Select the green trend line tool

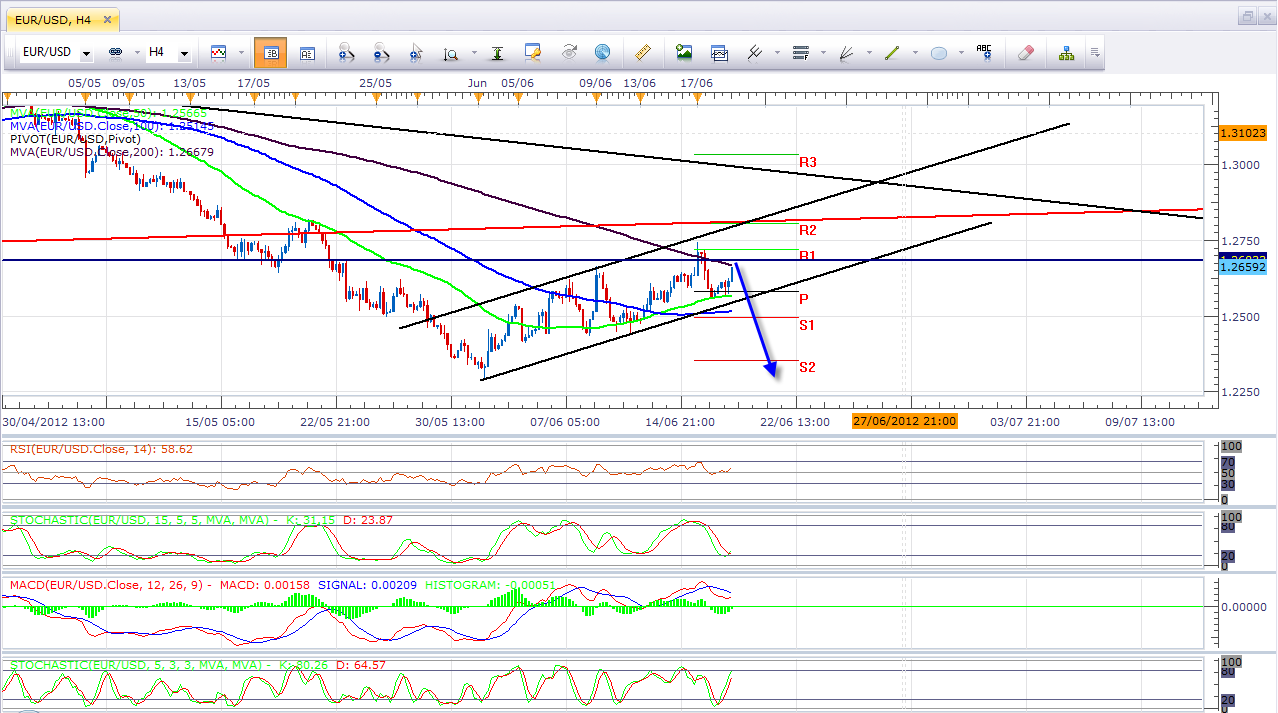pos(892,52)
